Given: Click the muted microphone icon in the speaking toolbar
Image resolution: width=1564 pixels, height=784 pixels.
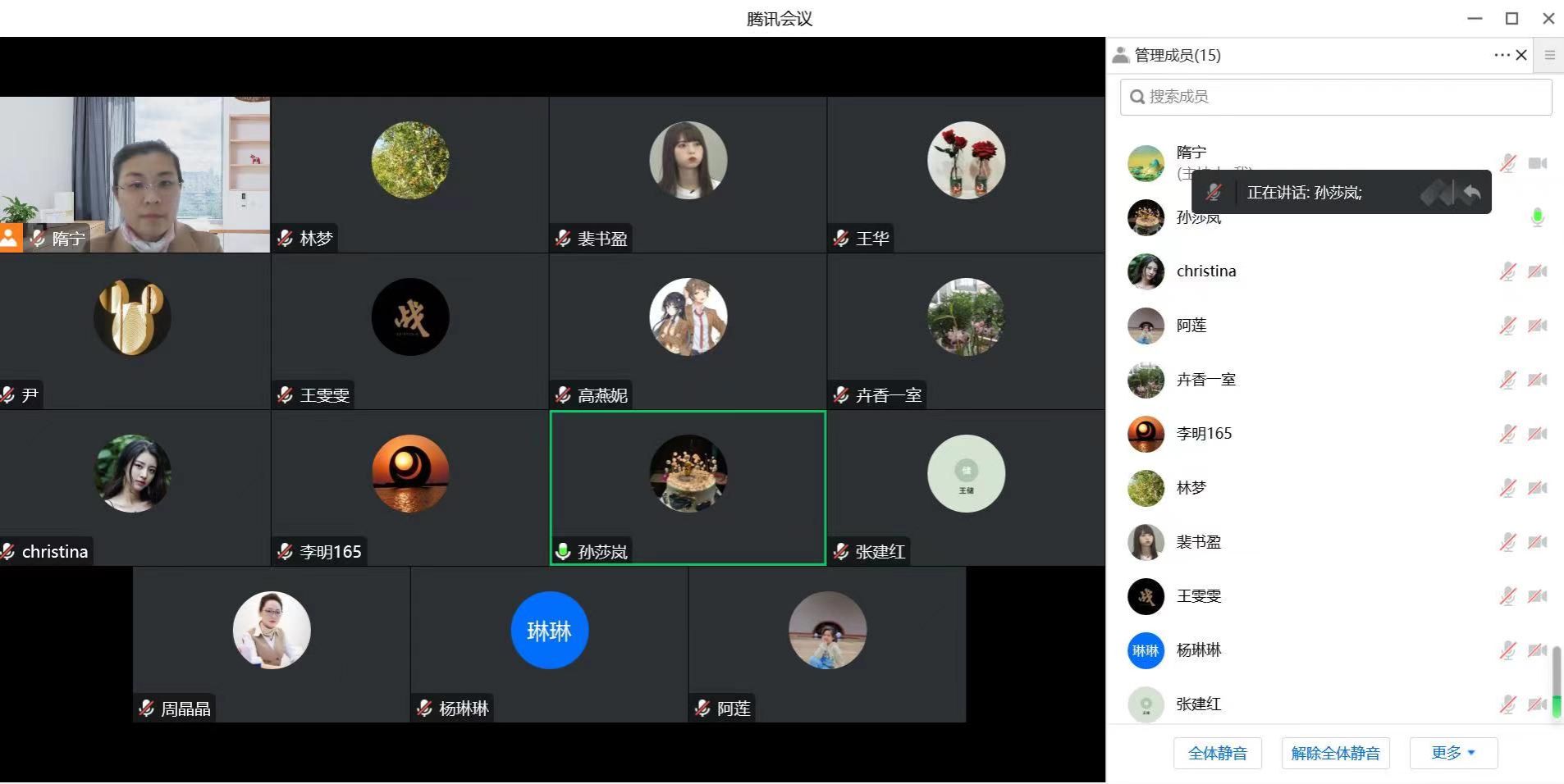Looking at the screenshot, I should (x=1214, y=193).
